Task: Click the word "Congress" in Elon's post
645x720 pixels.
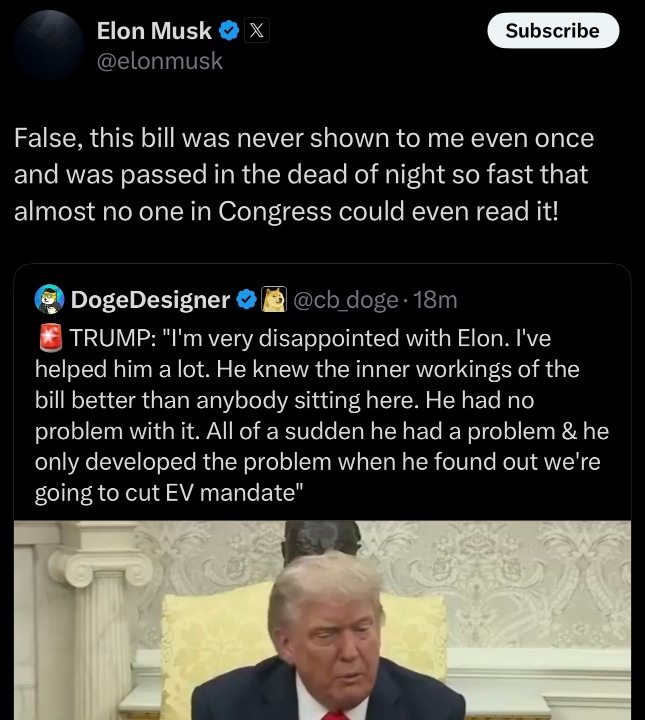Action: (276, 212)
